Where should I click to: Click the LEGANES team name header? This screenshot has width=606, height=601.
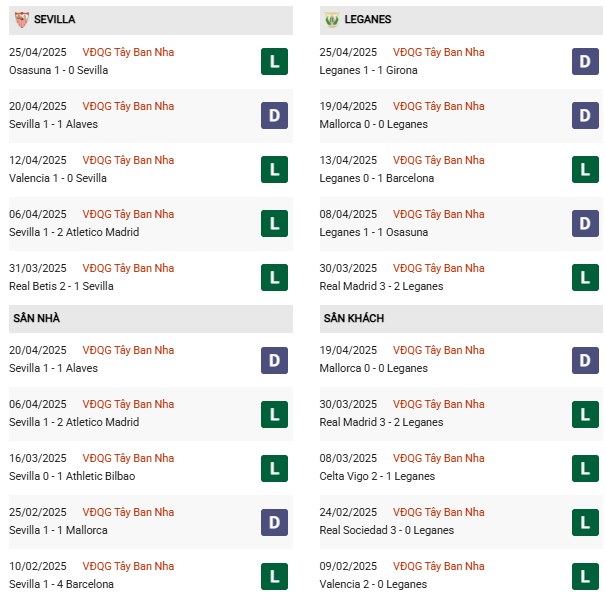[368, 19]
